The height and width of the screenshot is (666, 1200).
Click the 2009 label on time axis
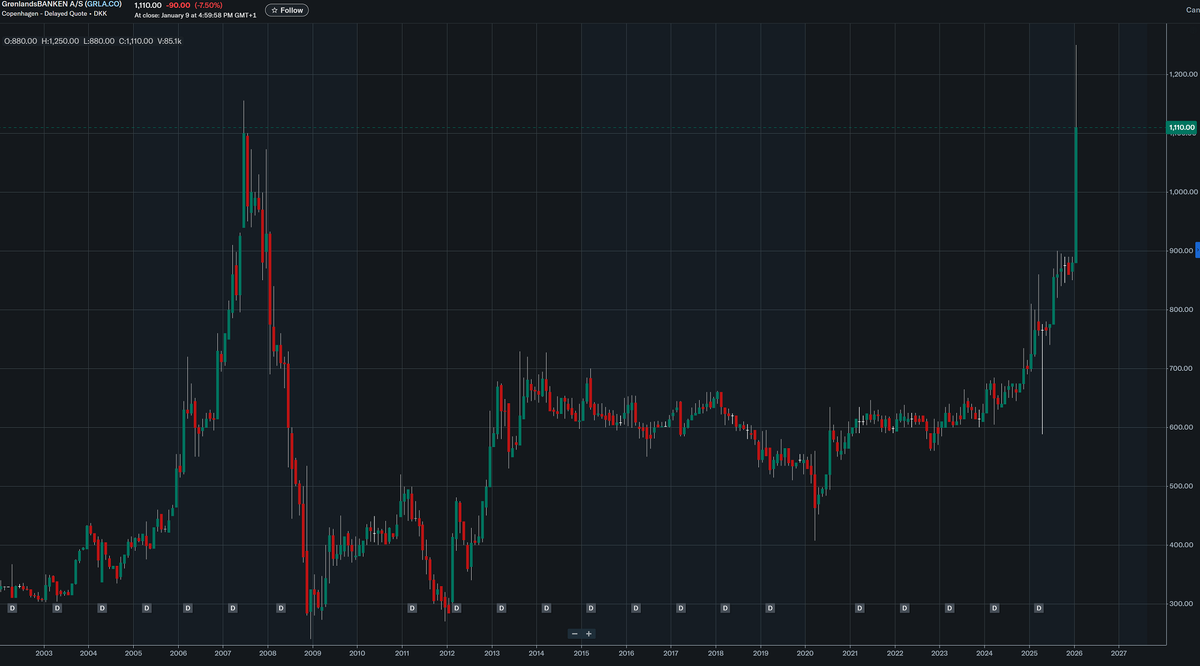[x=313, y=653]
